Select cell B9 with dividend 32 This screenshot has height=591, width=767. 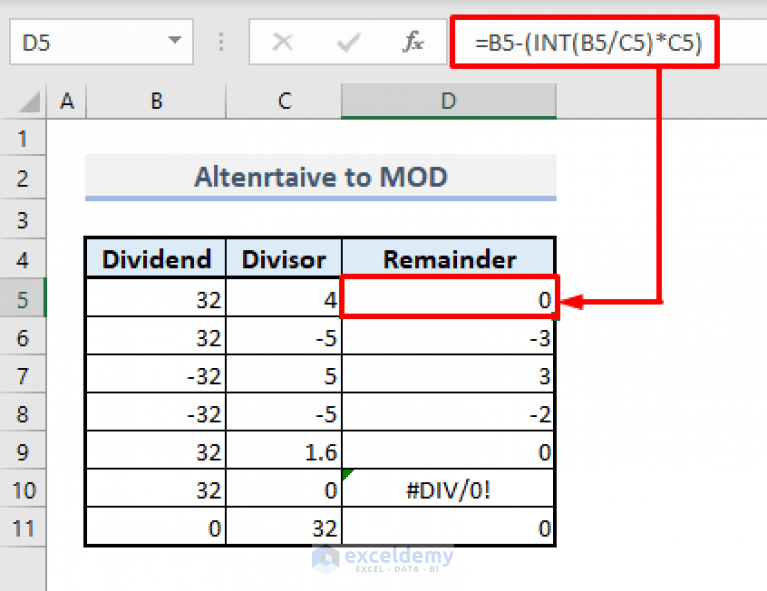click(x=156, y=452)
